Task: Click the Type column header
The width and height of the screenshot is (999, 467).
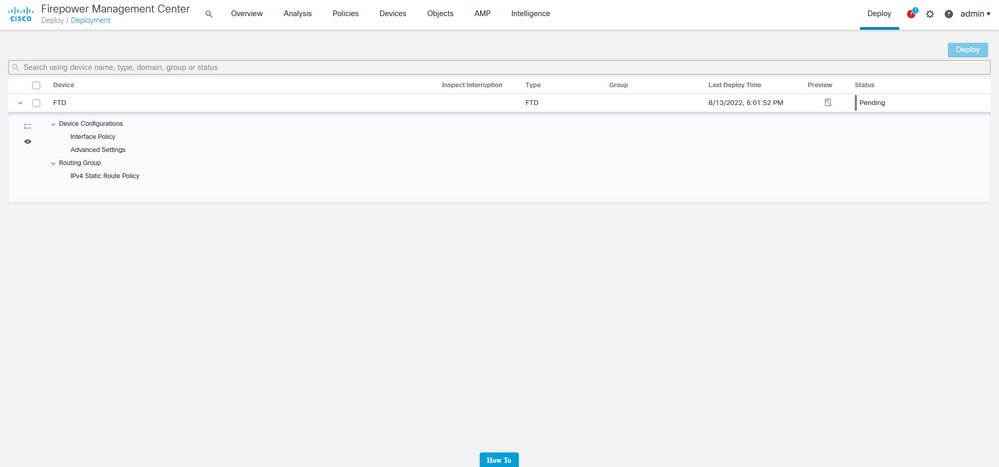Action: 533,85
